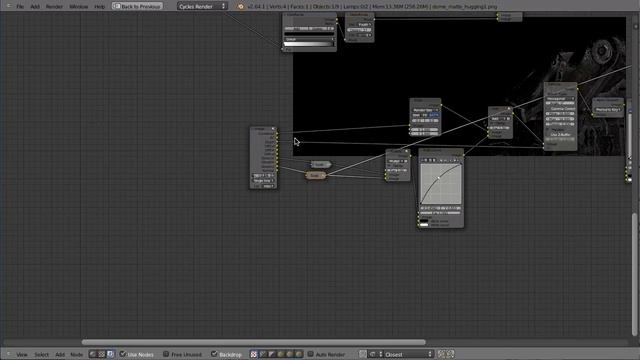Open the Single layer dropdown in Render Layers node
The height and width of the screenshot is (360, 640).
coord(264,180)
